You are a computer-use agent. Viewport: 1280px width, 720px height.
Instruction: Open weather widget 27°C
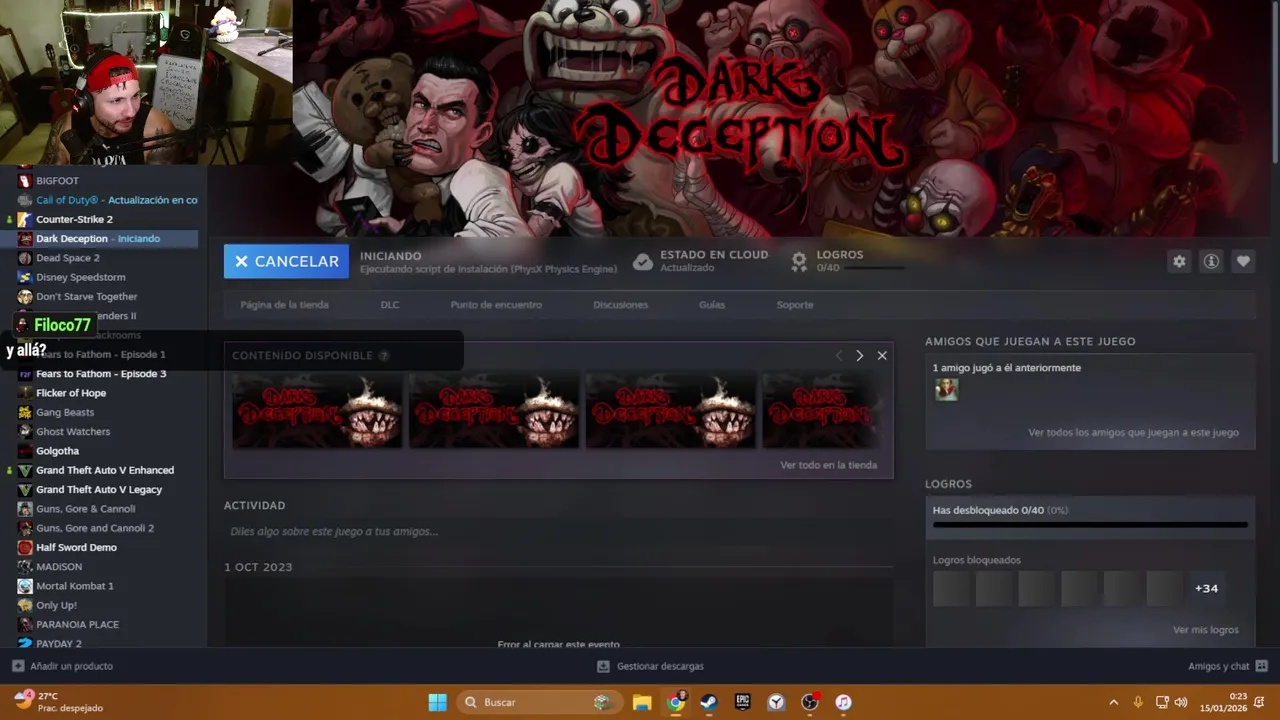click(60, 702)
